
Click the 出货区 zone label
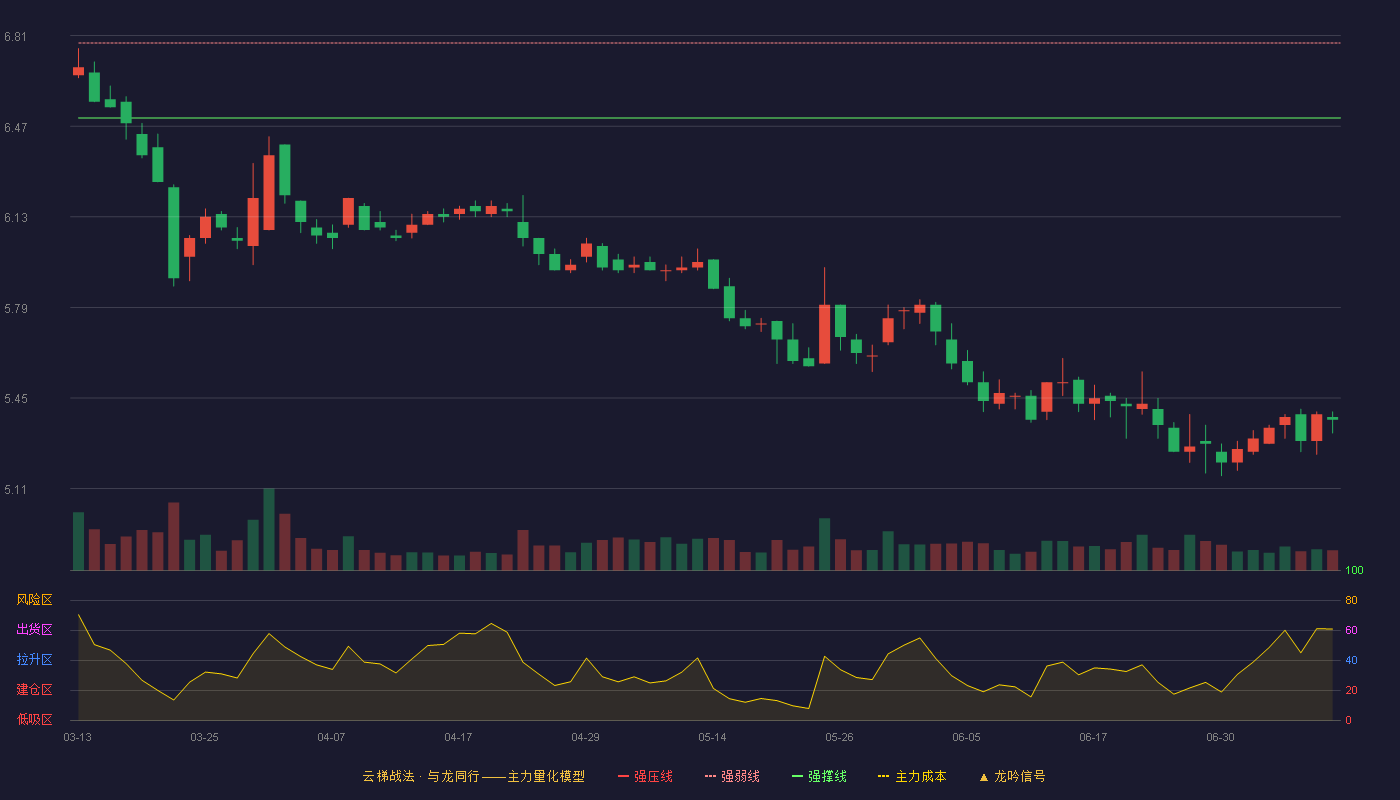pyautogui.click(x=34, y=630)
